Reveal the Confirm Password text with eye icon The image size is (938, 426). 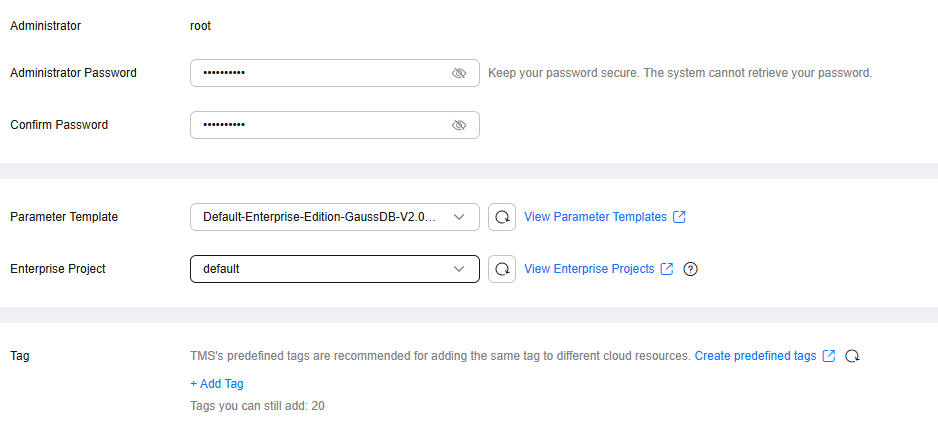click(x=459, y=125)
